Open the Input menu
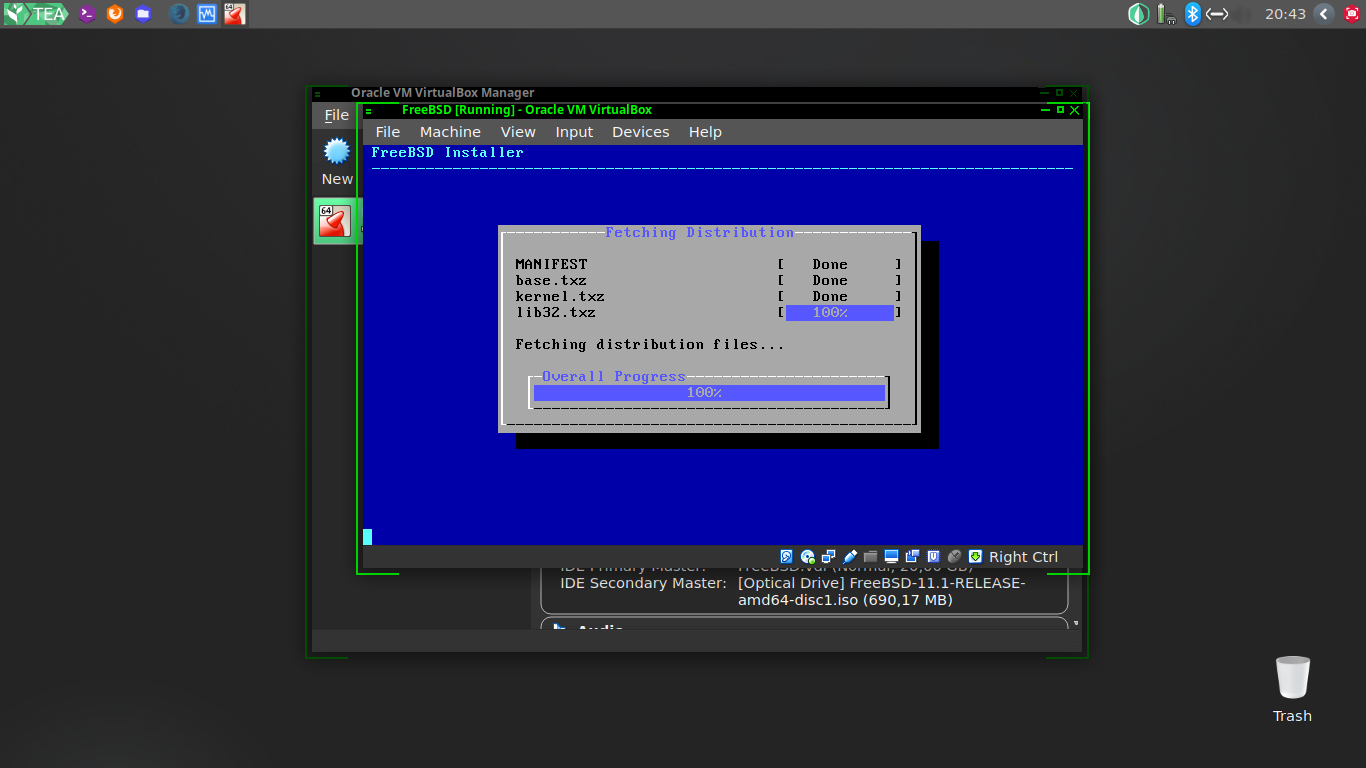1366x768 pixels. (574, 132)
